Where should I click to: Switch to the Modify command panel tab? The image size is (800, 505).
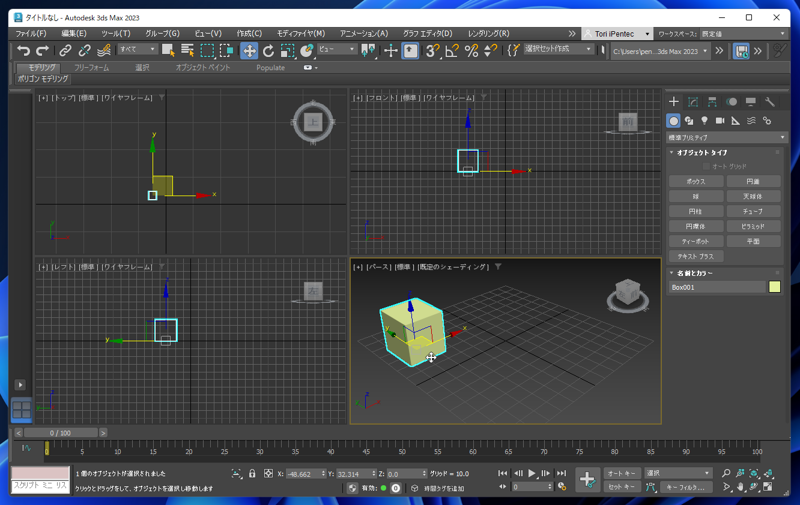(x=693, y=102)
